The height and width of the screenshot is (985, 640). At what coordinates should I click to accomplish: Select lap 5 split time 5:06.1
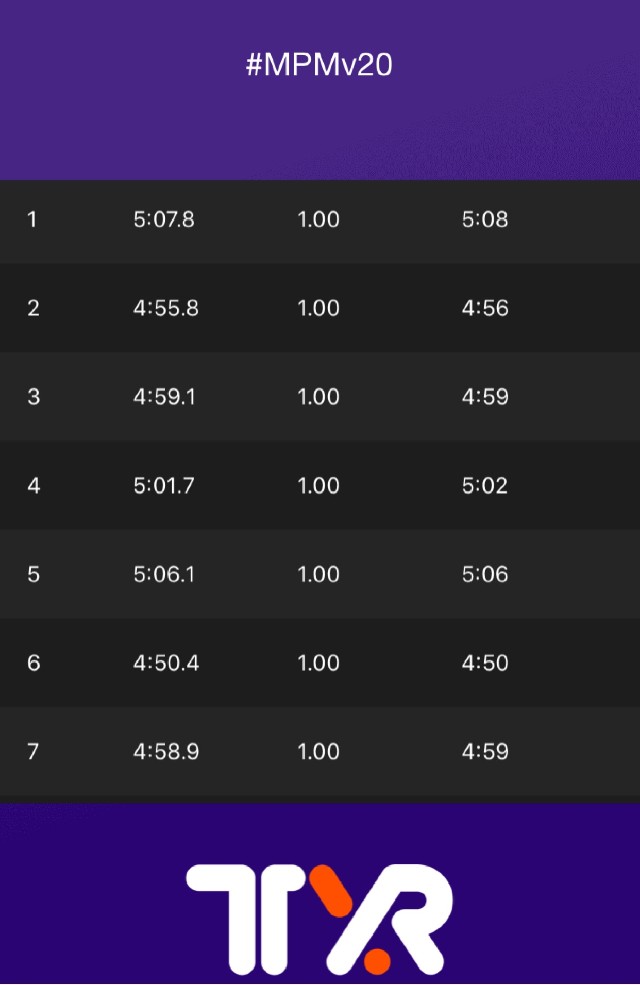coord(164,574)
